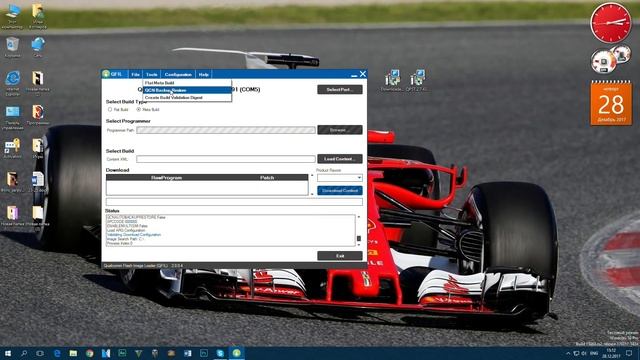Click the Exit button
Viewport: 640px width, 360px height.
340,256
